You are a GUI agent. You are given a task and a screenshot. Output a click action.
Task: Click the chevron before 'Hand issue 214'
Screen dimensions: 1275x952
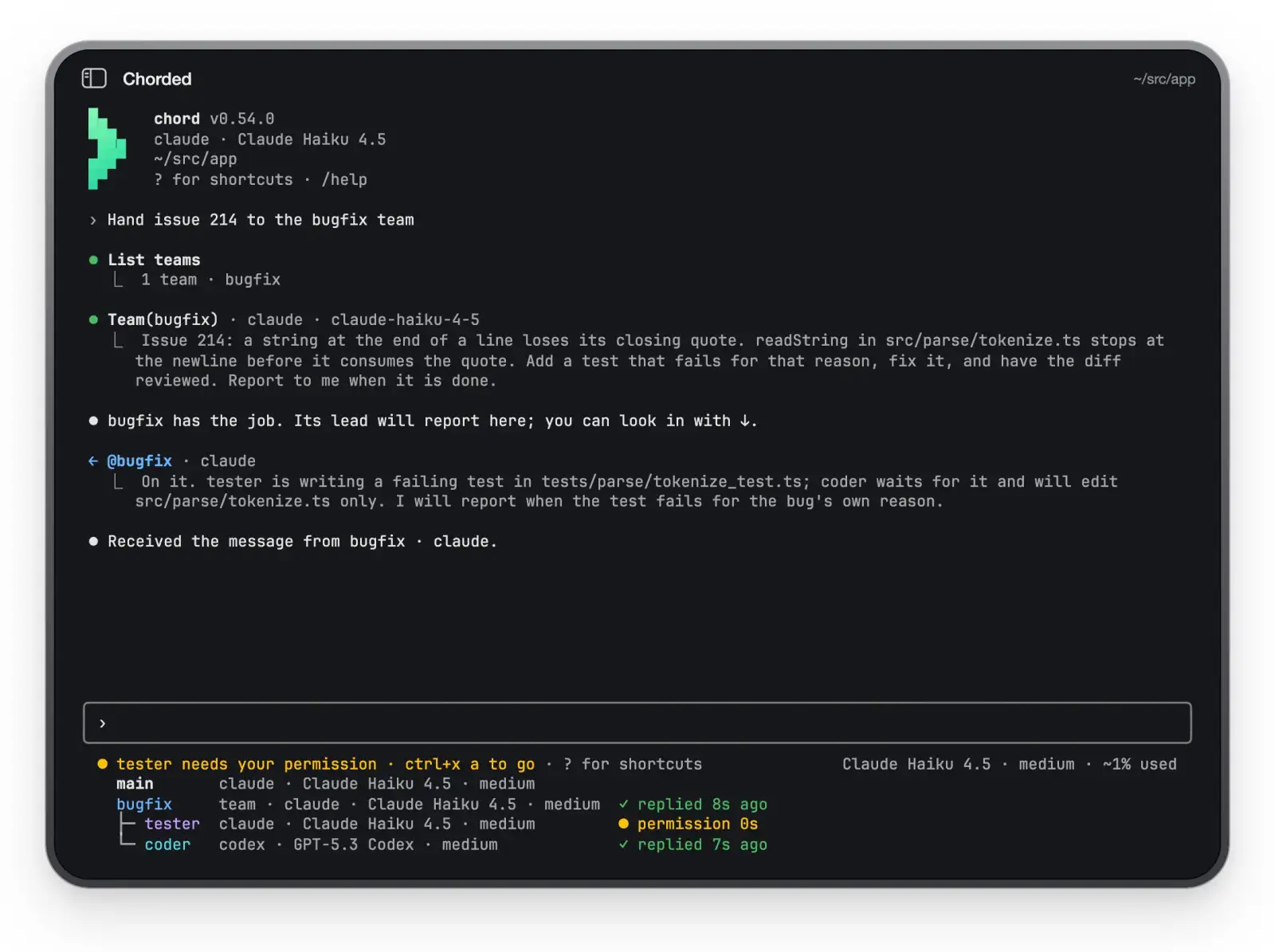[x=93, y=220]
